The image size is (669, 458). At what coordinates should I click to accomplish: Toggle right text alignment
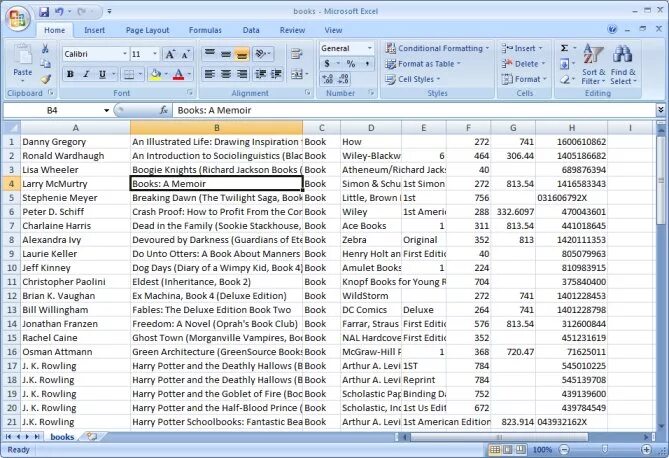(242, 74)
